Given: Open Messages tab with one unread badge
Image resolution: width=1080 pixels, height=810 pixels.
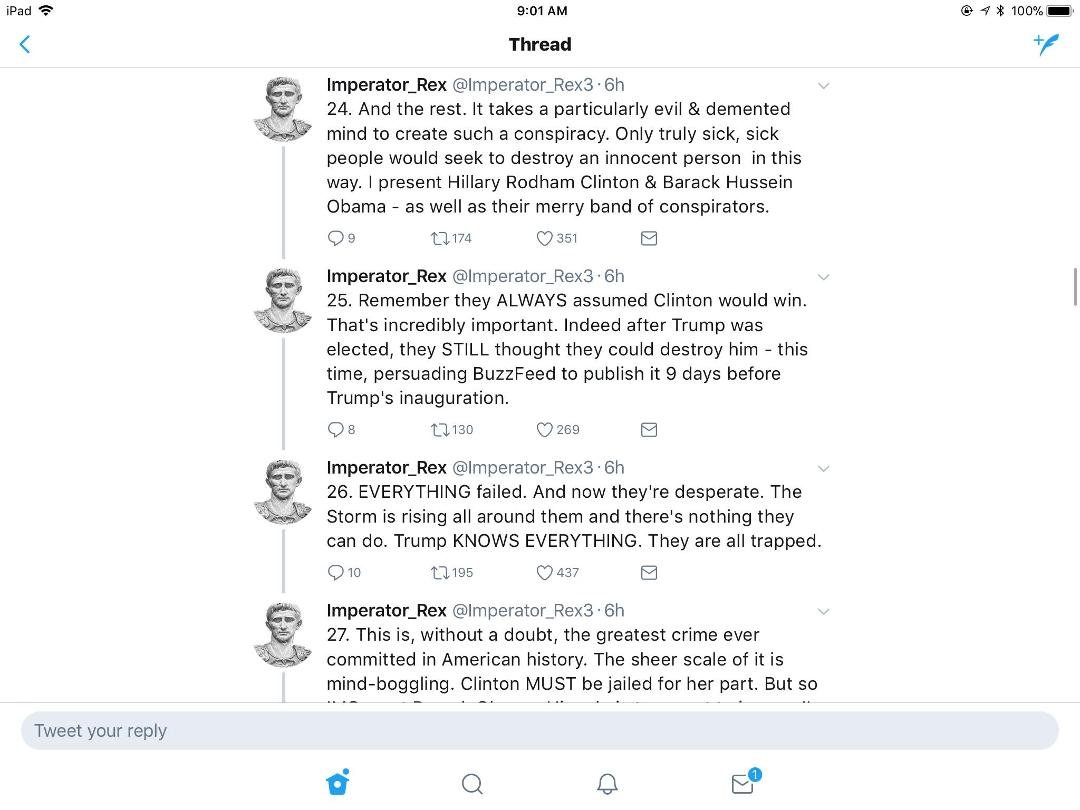Looking at the screenshot, I should pyautogui.click(x=745, y=782).
